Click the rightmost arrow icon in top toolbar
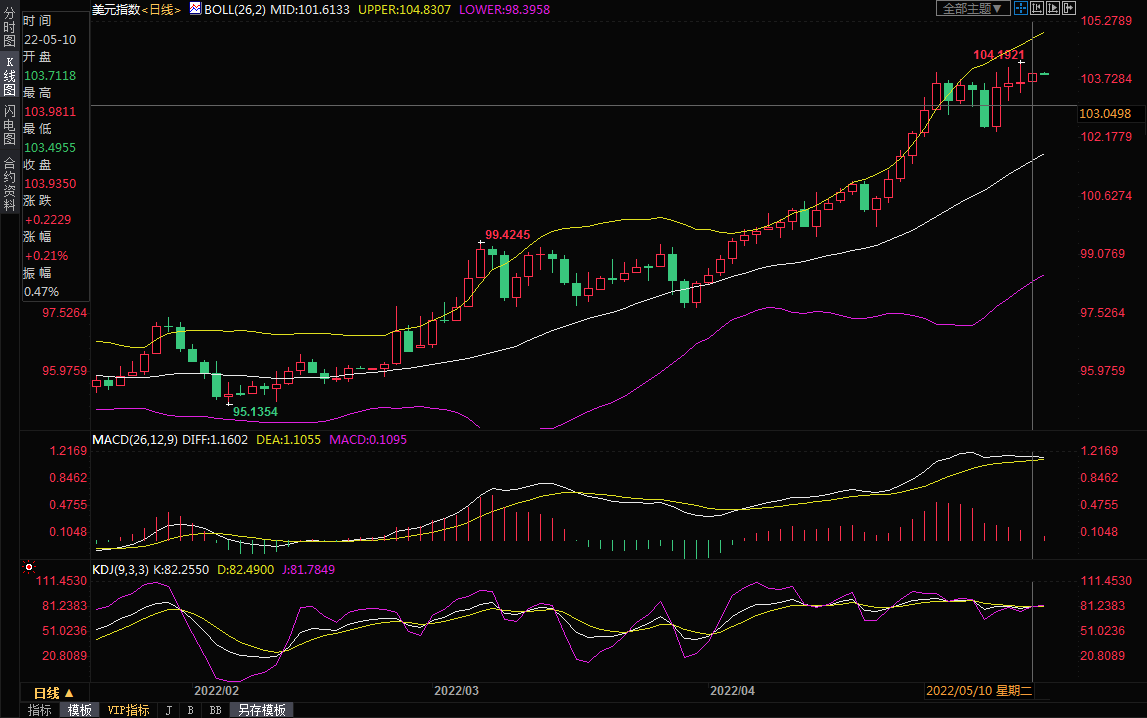Screen dimensions: 1147x718 click(x=1069, y=8)
